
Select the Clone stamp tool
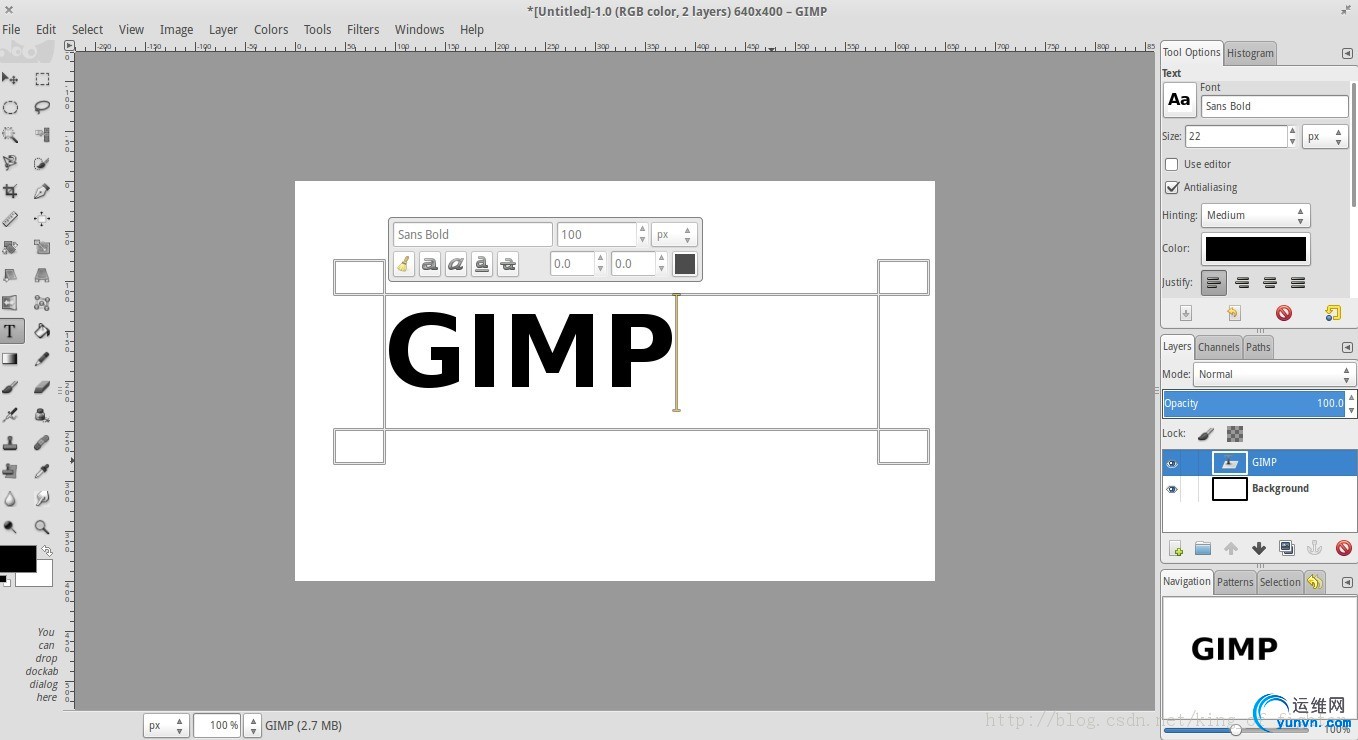tap(10, 443)
